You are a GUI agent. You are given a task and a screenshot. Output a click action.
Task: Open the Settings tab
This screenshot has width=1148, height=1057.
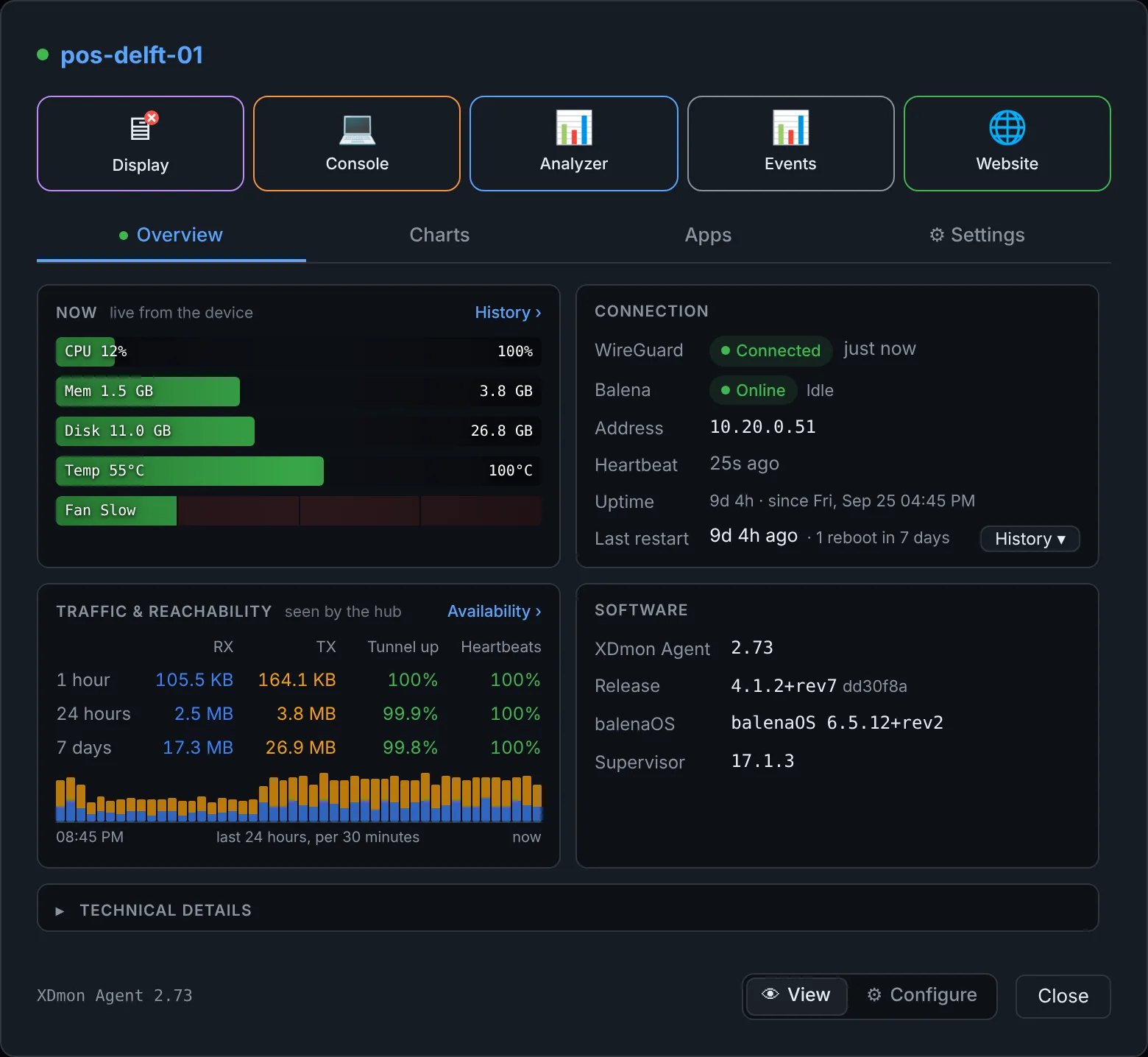pyautogui.click(x=977, y=236)
